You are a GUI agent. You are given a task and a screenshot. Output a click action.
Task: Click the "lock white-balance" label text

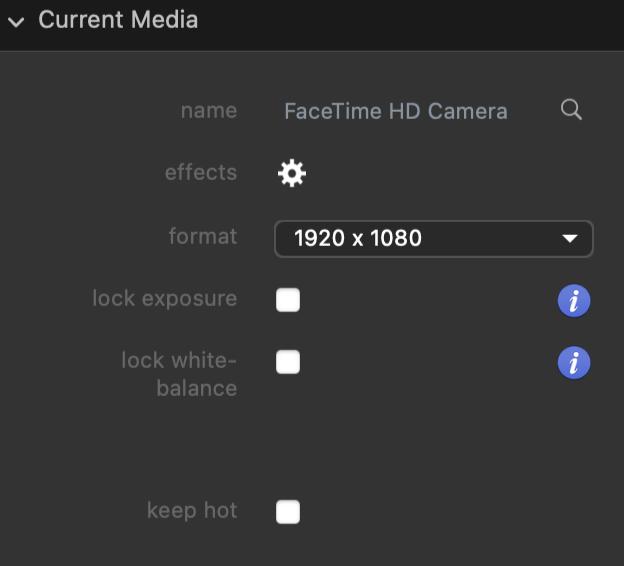coord(180,374)
